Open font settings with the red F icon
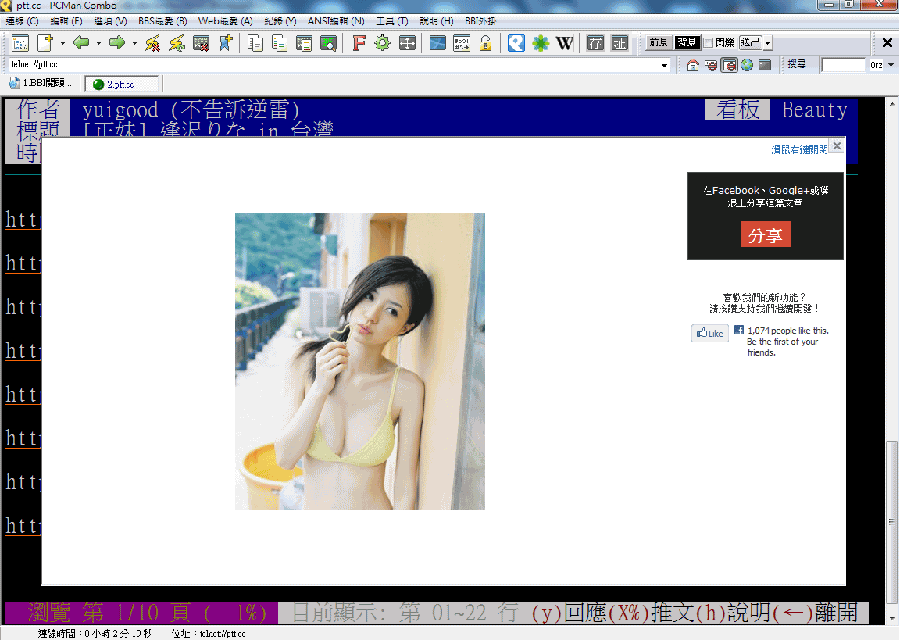Viewport: 899px width, 640px height. click(358, 43)
